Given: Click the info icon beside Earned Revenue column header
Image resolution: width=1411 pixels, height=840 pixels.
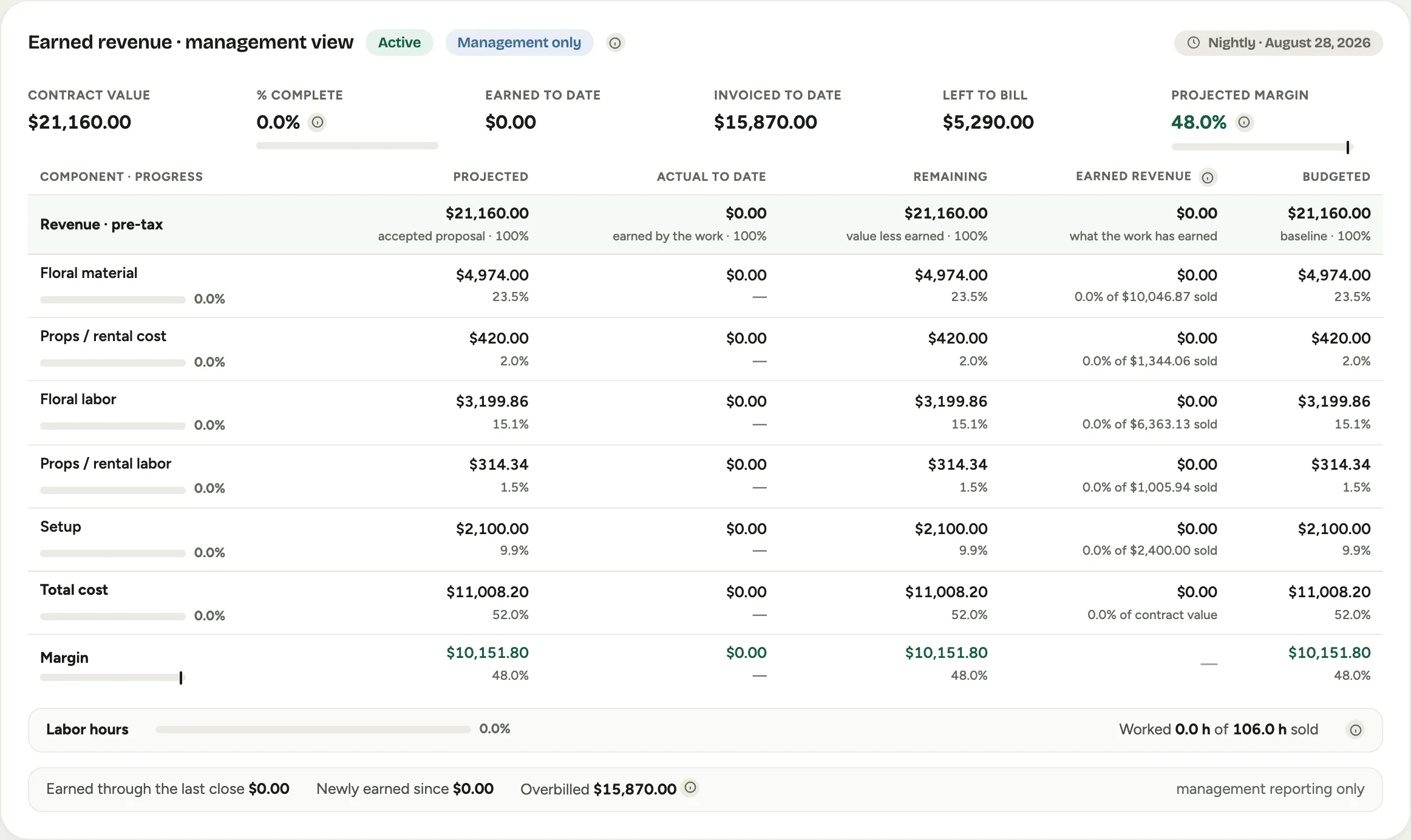Looking at the screenshot, I should point(1208,177).
